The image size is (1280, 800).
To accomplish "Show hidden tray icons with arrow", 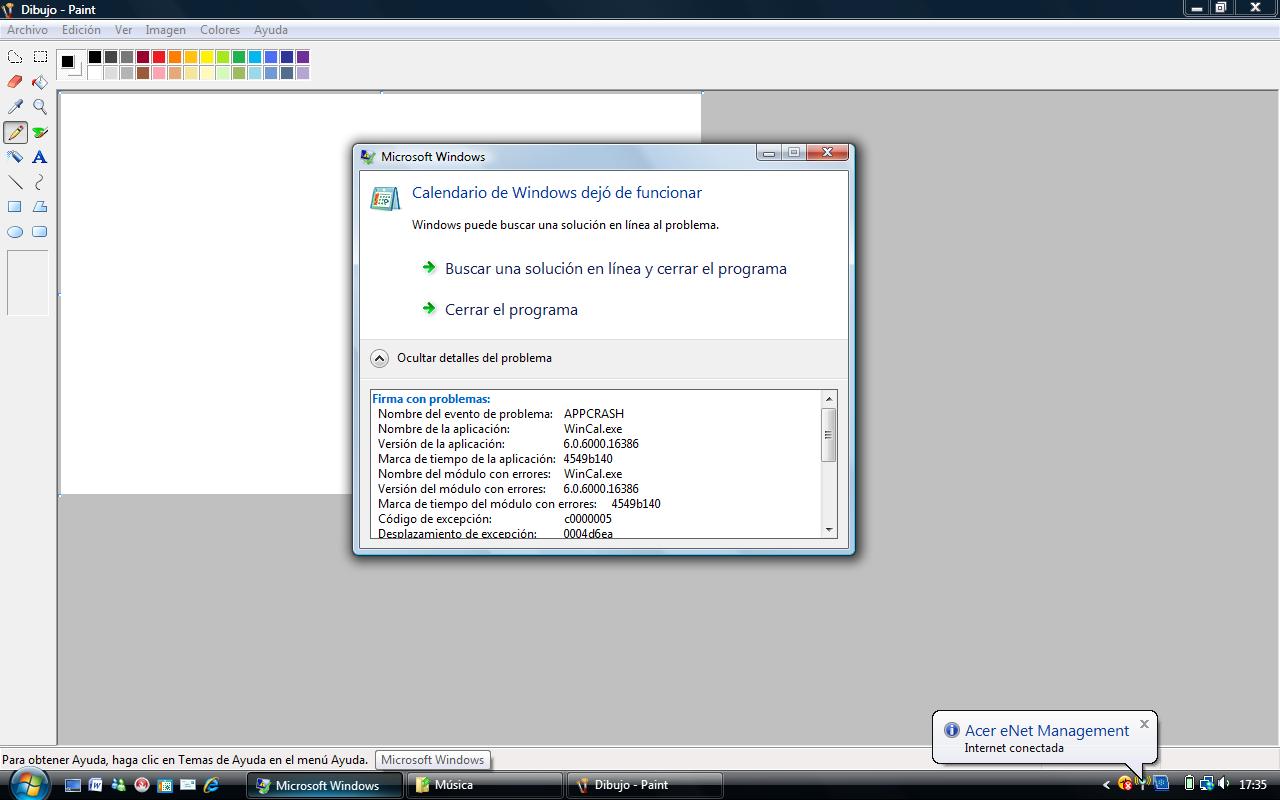I will point(1106,785).
